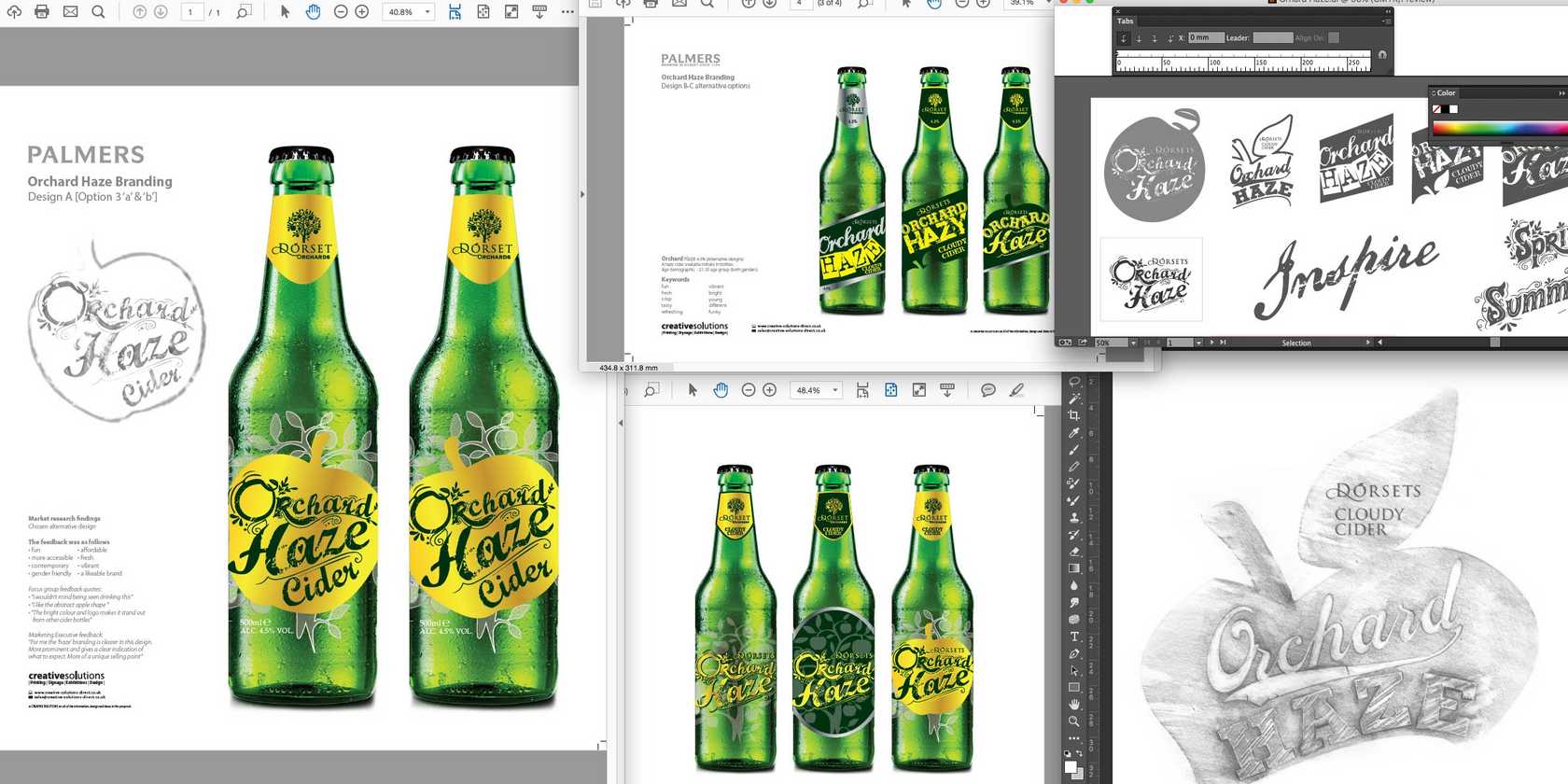Print the Design A PDF document
The image size is (1568, 784).
click(42, 11)
